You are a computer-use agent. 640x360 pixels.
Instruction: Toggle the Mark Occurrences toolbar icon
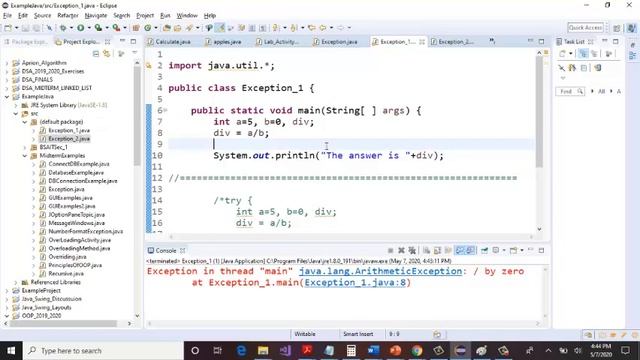coord(220,28)
